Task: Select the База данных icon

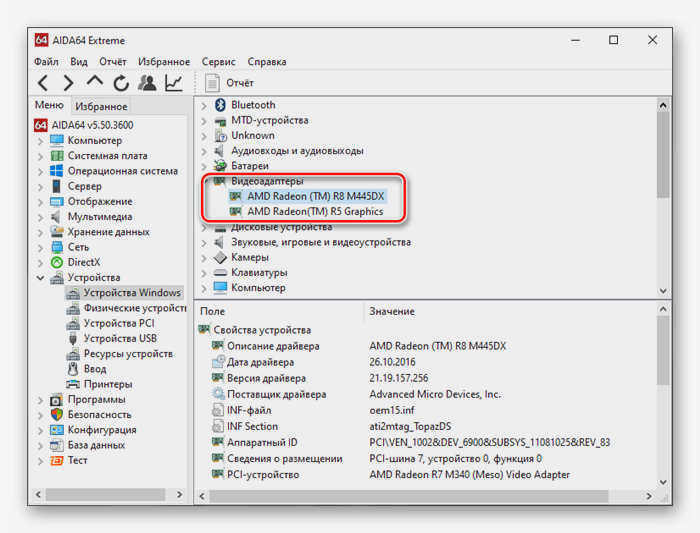Action: [x=57, y=445]
